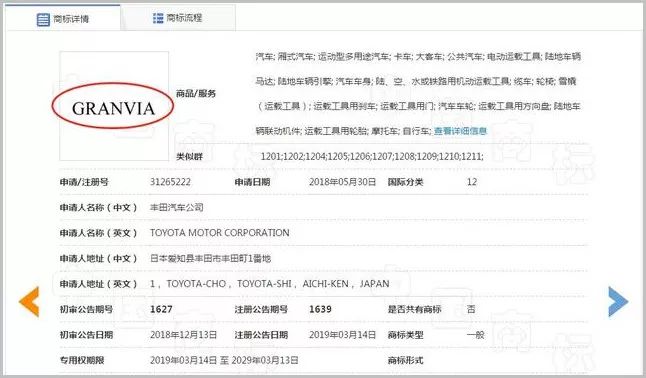The width and height of the screenshot is (646, 378).
Task: Go to next trademark with blue arrow
Action: pos(618,301)
